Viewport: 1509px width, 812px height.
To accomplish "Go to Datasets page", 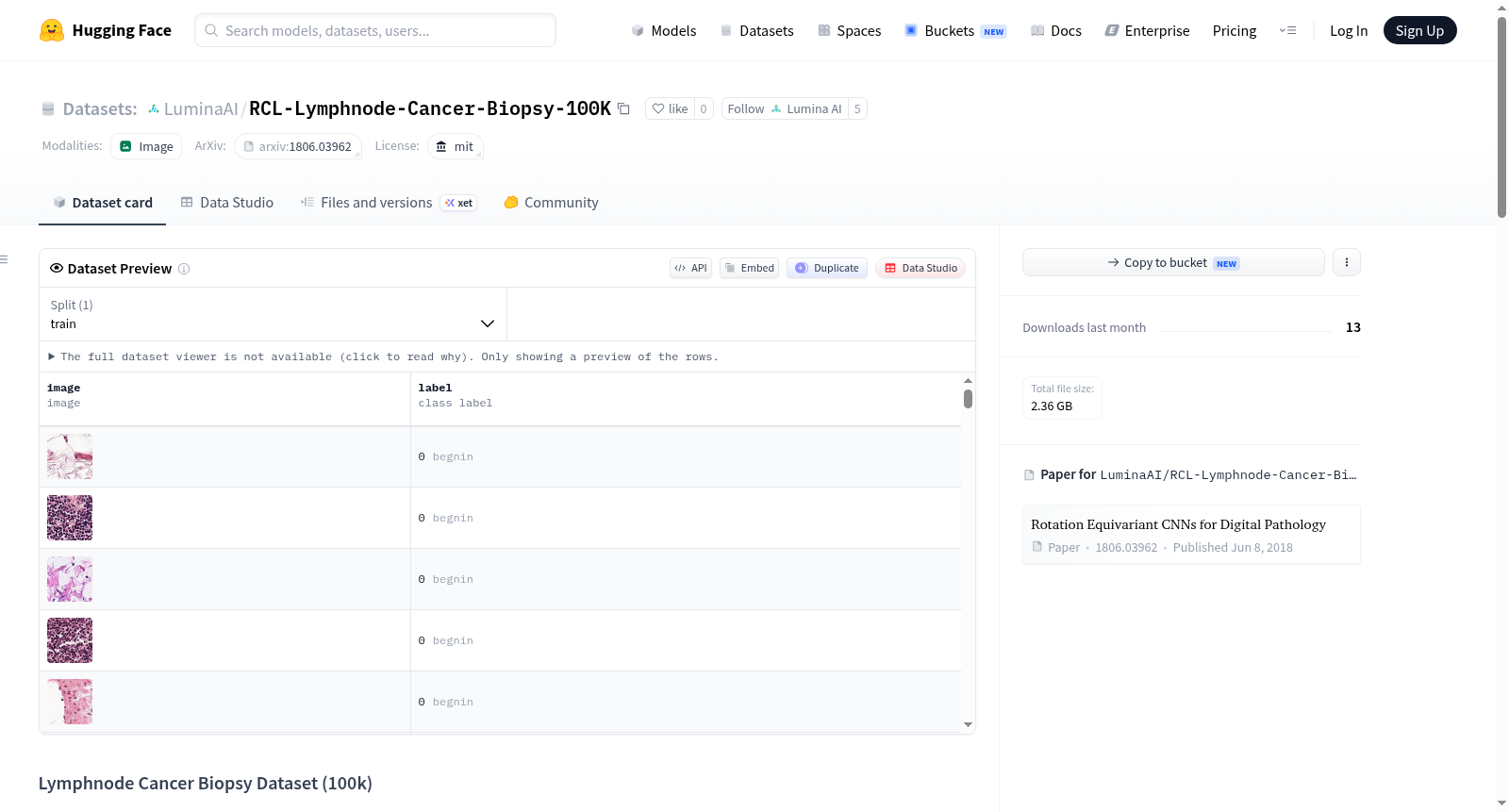I will tap(756, 30).
